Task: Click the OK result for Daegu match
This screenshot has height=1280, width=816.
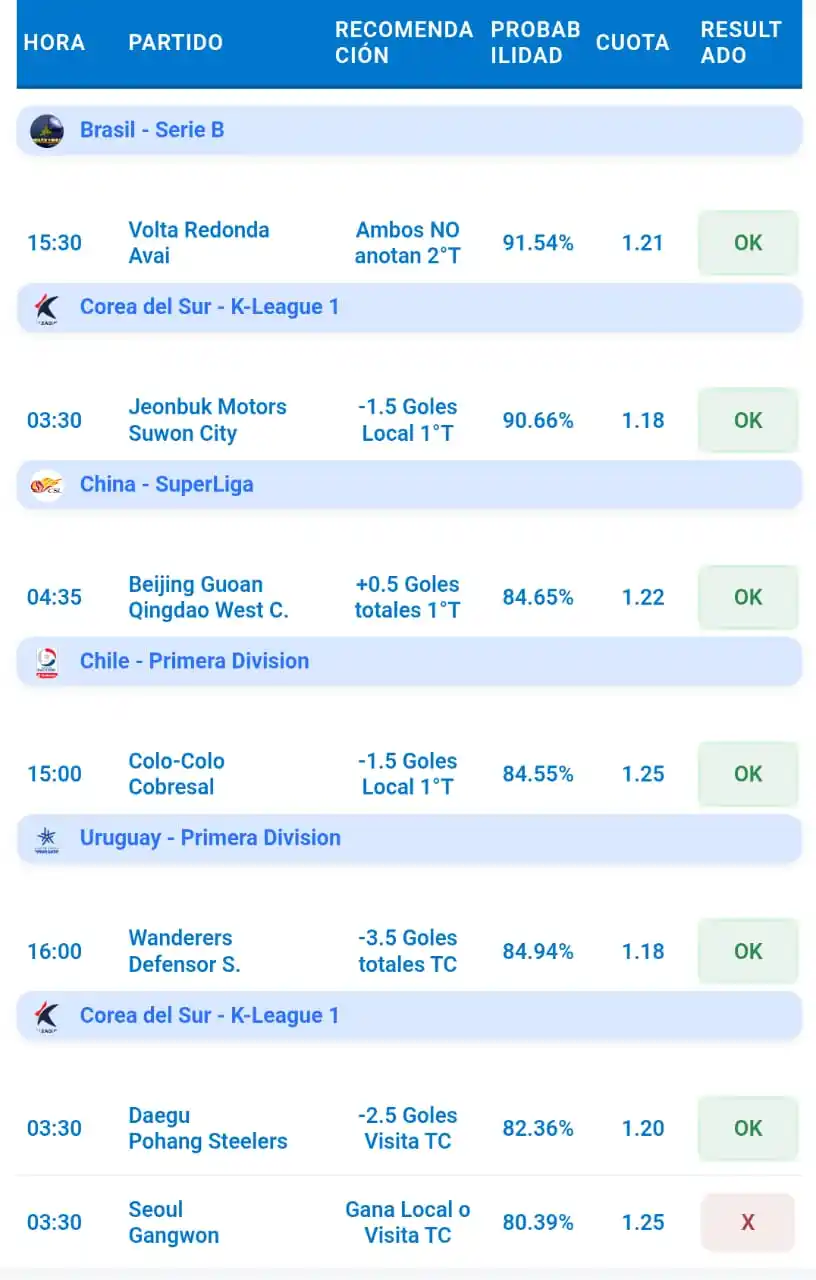Action: (748, 1128)
